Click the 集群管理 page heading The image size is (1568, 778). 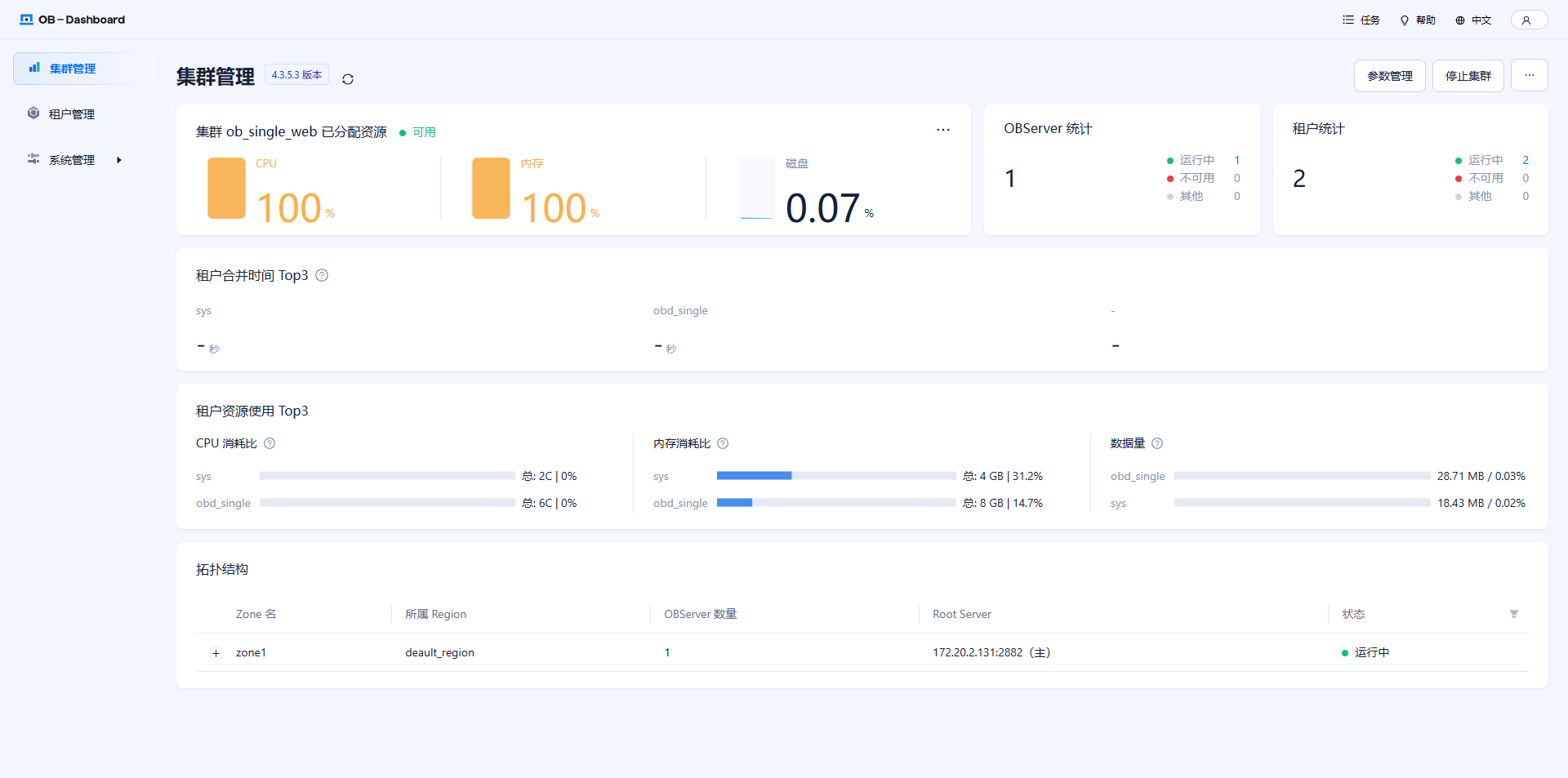[x=216, y=76]
